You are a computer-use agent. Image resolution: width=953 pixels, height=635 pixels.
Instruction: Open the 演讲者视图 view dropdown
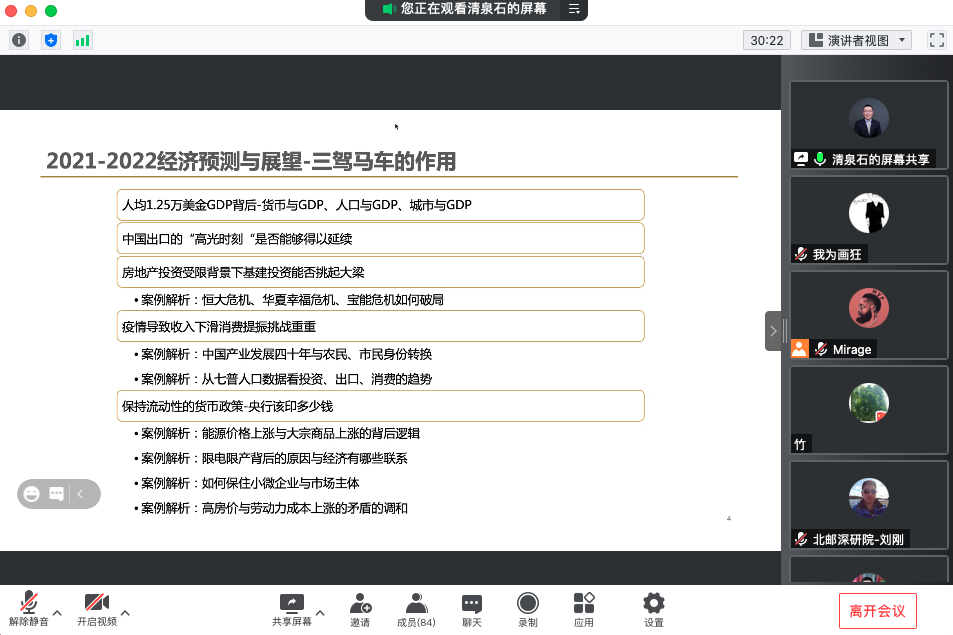(x=857, y=40)
